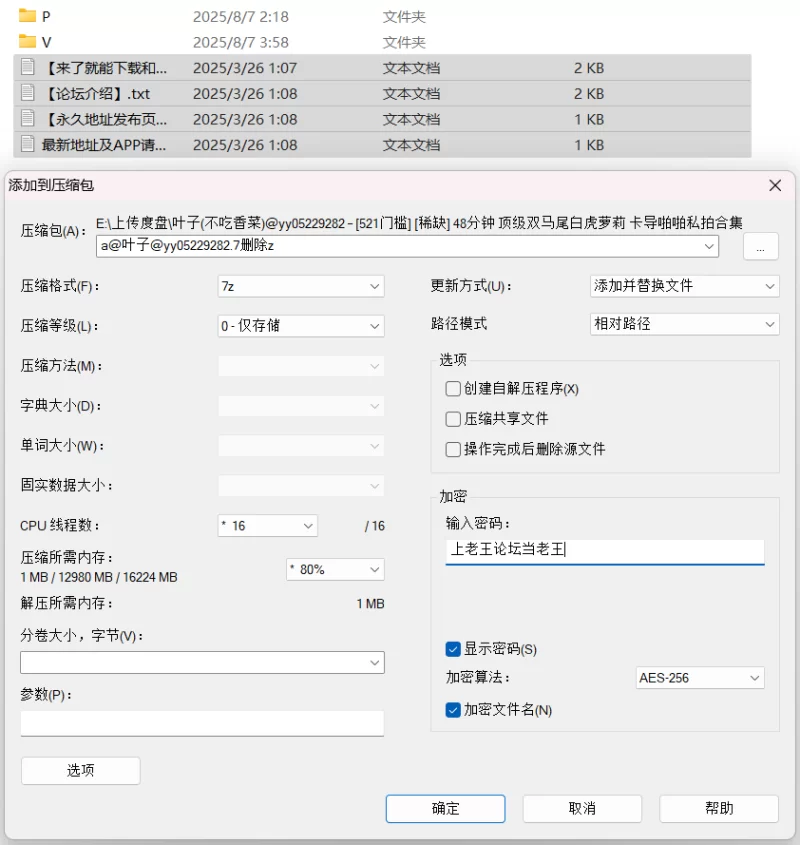Image resolution: width=800 pixels, height=845 pixels.
Task: Click the disabled 字典大小(D) dropdown
Action: click(x=301, y=406)
